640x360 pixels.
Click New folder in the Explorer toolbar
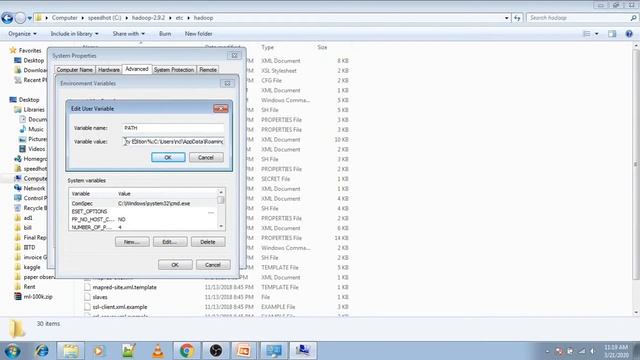(198, 34)
